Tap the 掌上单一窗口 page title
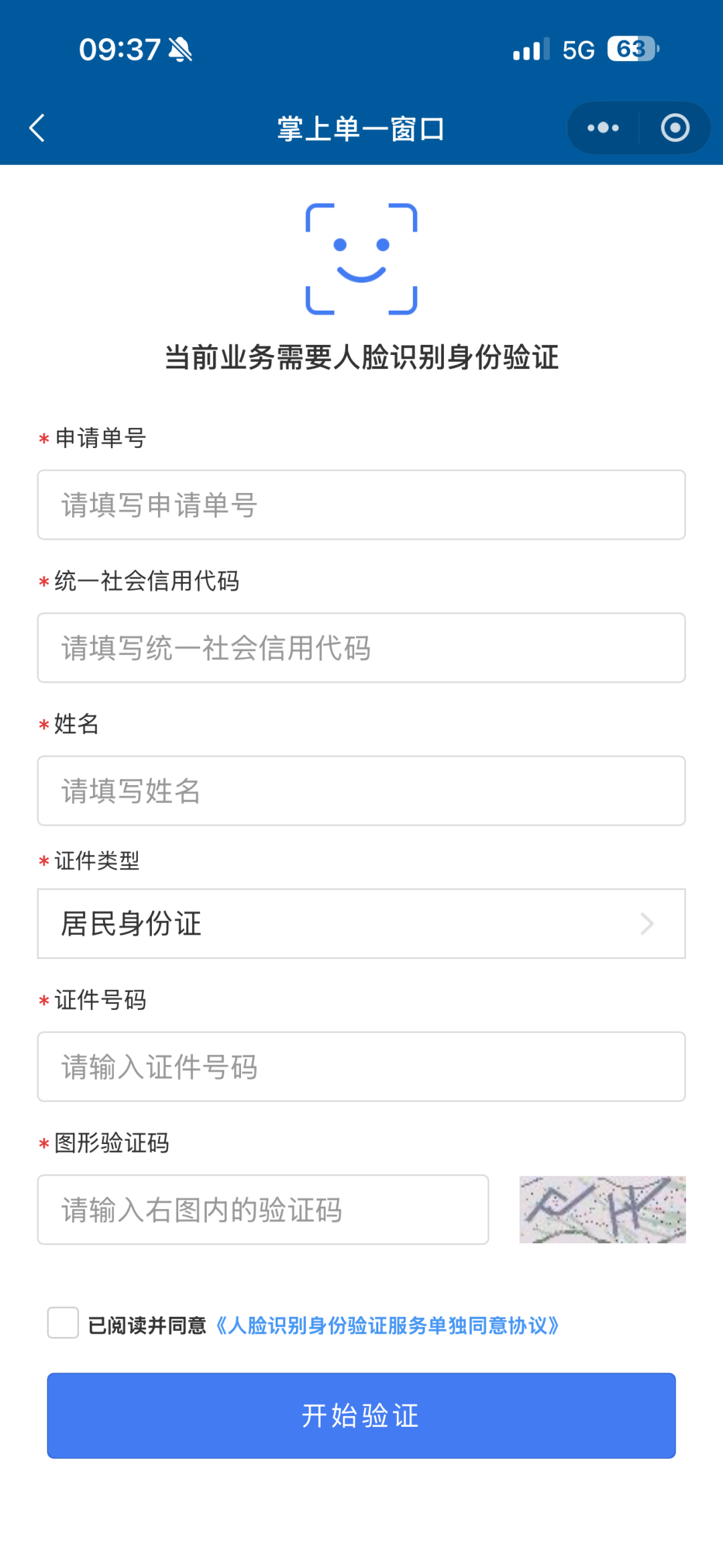This screenshot has width=723, height=1568. 361,129
